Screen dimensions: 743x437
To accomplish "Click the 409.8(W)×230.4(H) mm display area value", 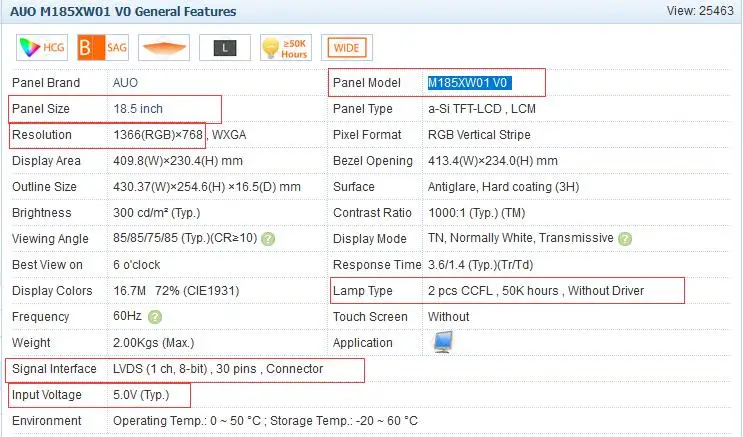I will tap(178, 161).
